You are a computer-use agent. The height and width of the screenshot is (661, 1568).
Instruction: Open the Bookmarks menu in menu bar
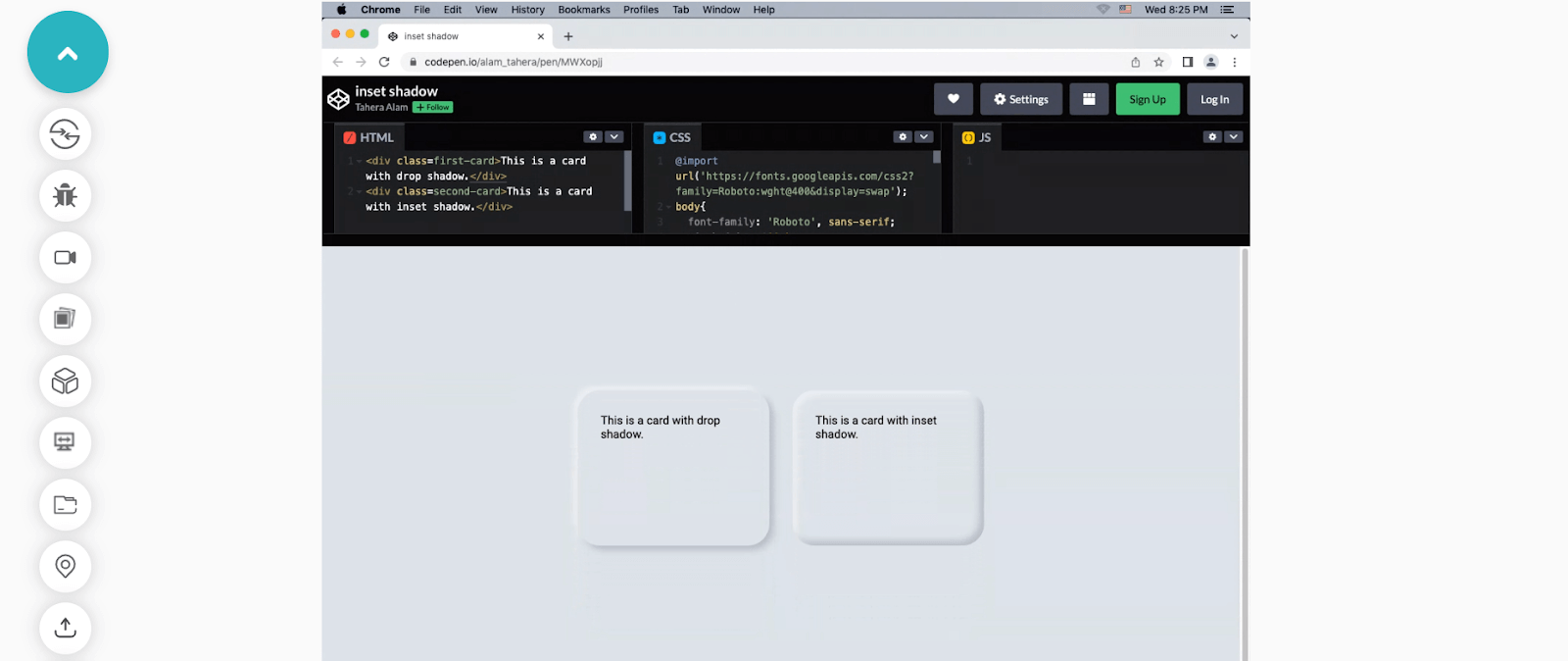pos(583,10)
